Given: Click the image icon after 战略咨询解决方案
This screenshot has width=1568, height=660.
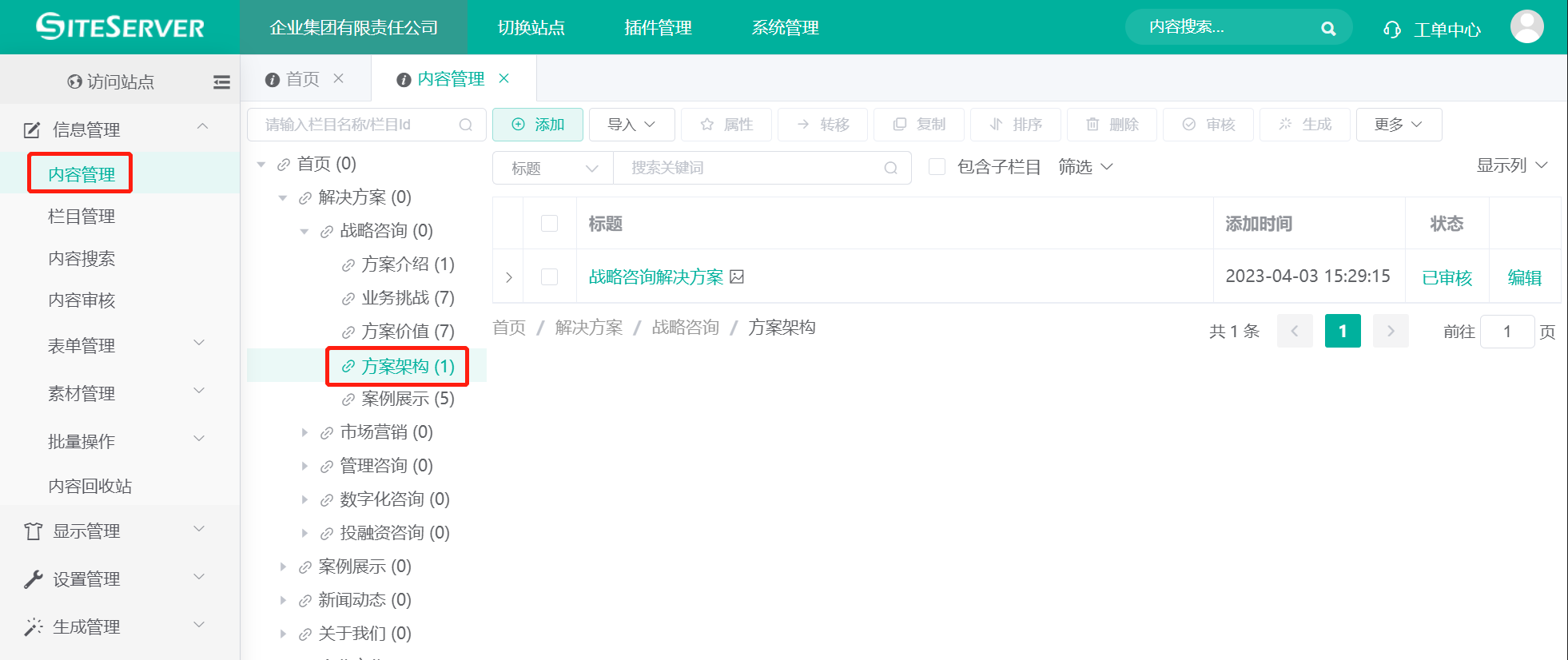Looking at the screenshot, I should pyautogui.click(x=737, y=276).
